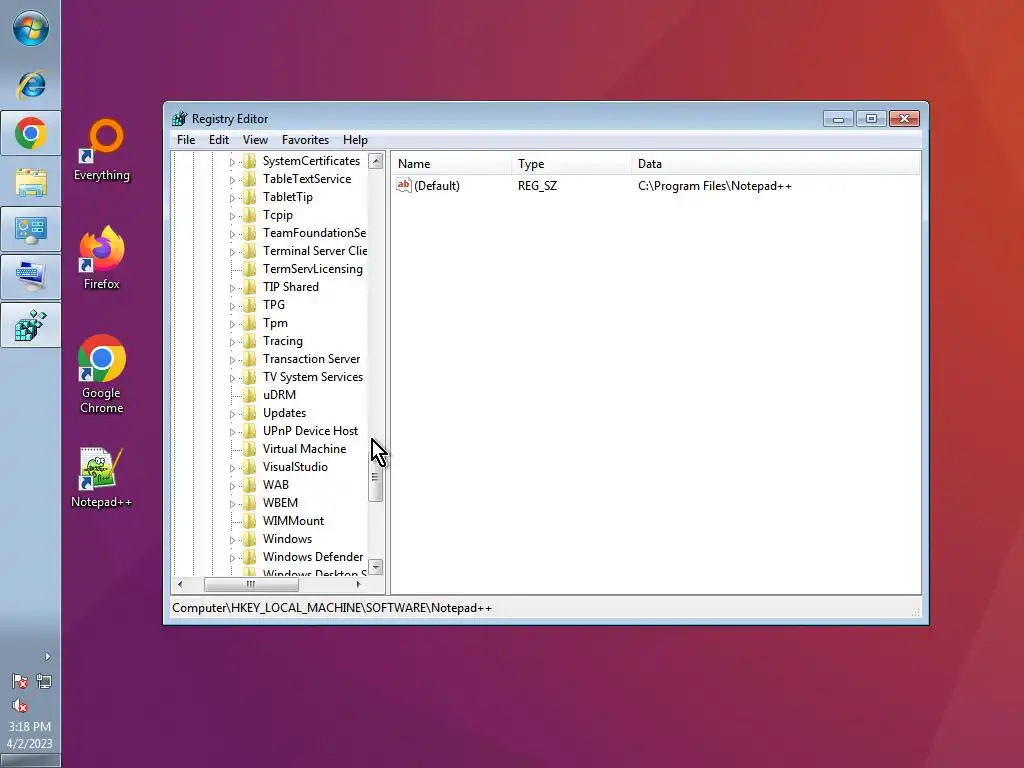
Task: Select the WAB key
Action: coord(276,485)
